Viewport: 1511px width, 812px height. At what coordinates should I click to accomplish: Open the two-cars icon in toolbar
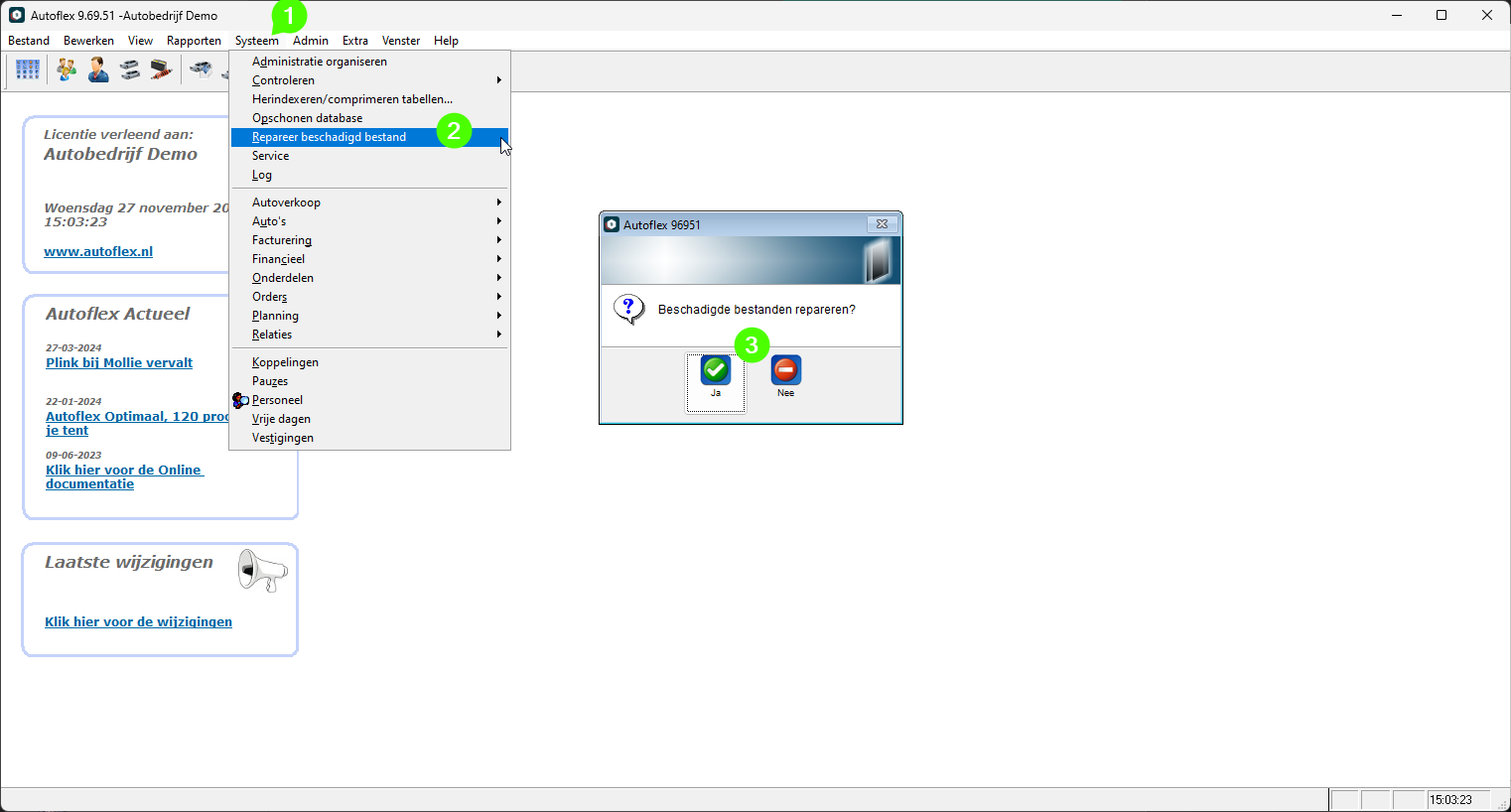[130, 69]
